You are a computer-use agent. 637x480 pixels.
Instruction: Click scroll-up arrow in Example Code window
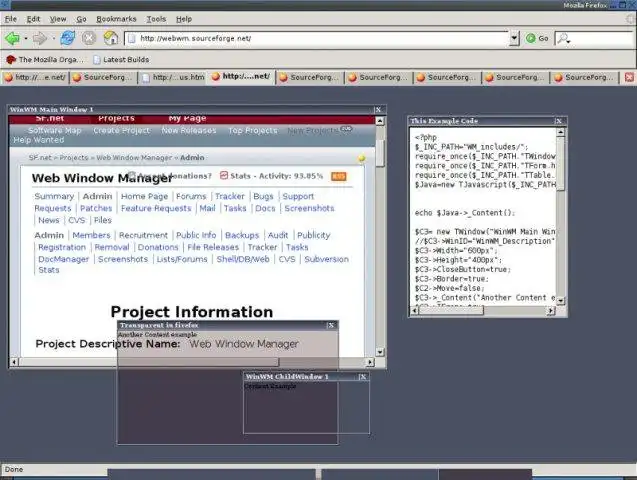pyautogui.click(x=560, y=132)
